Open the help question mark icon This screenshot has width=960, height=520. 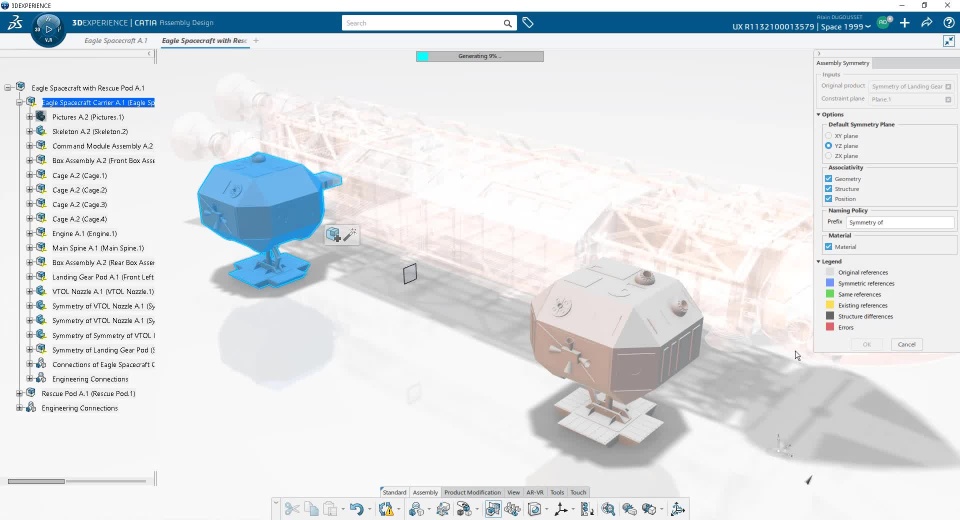click(949, 23)
